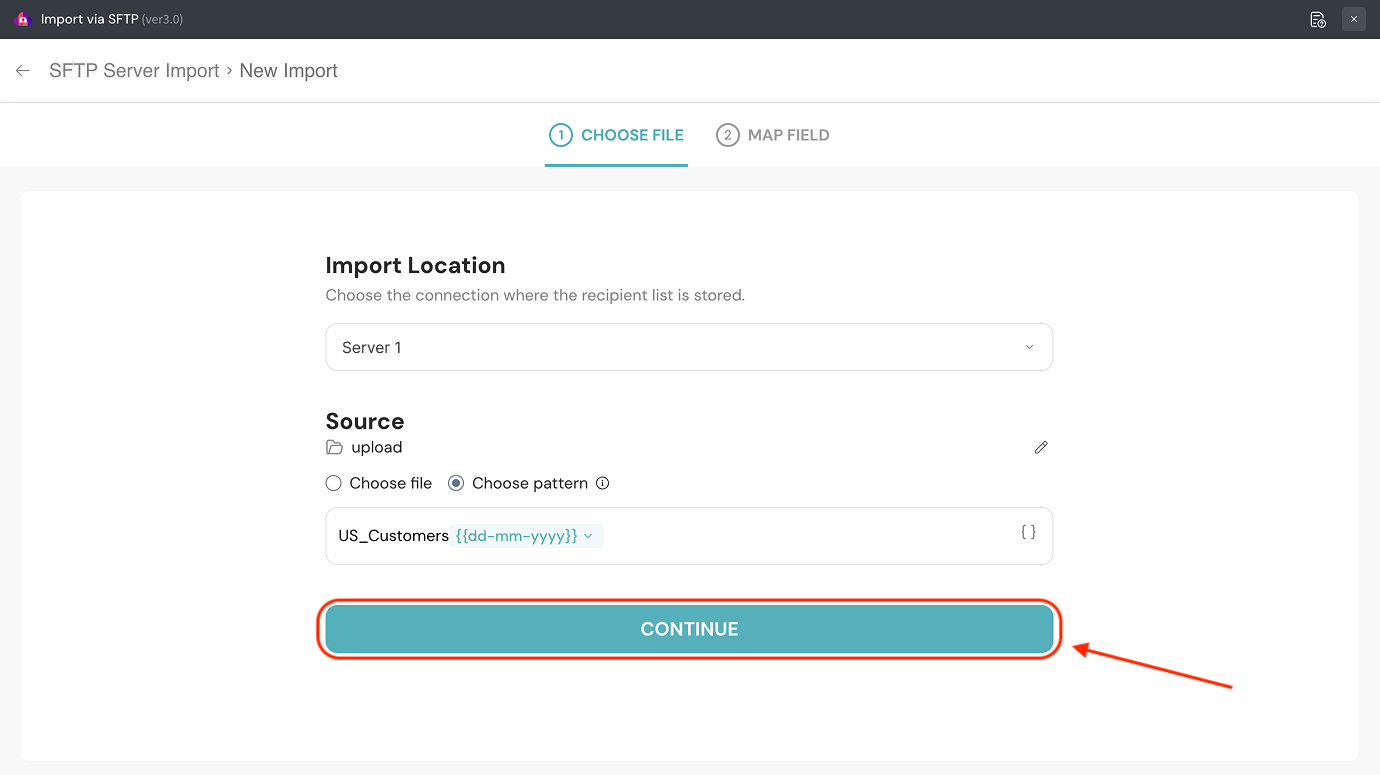Open the Server 1 import location dropdown
The width and height of the screenshot is (1380, 775).
point(689,347)
